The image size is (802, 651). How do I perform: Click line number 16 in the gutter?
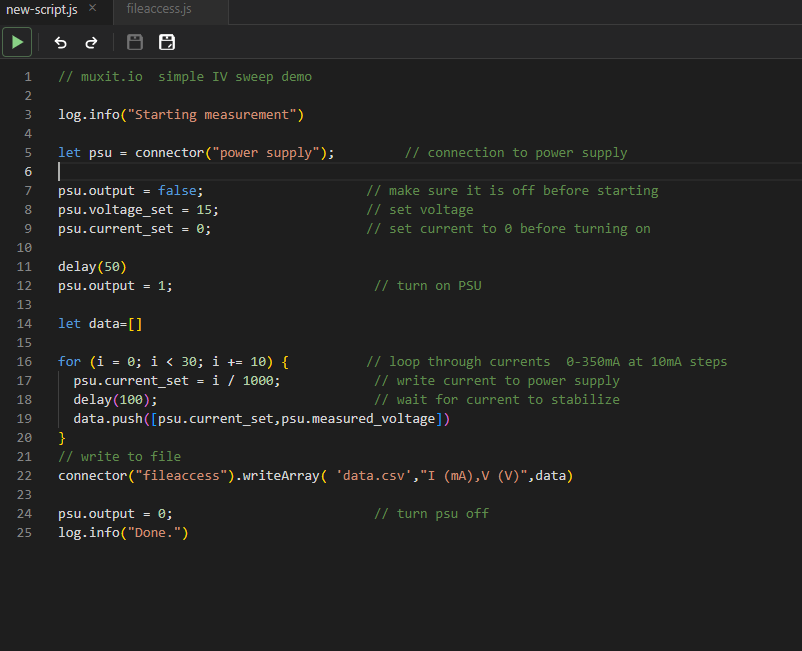tap(24, 362)
